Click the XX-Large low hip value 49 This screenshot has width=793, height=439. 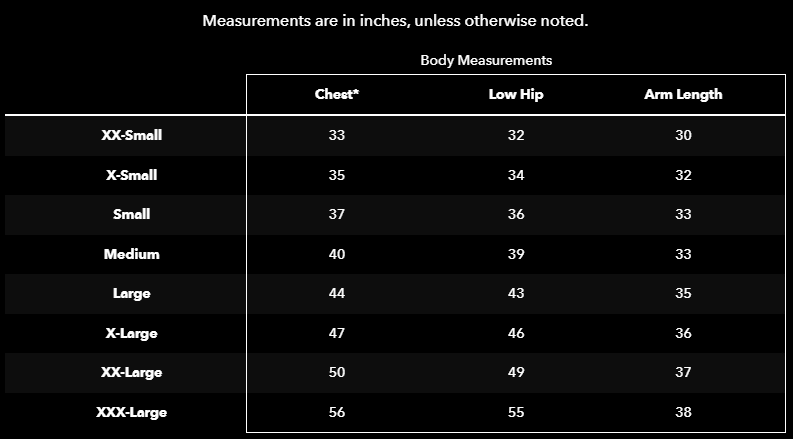coord(516,372)
